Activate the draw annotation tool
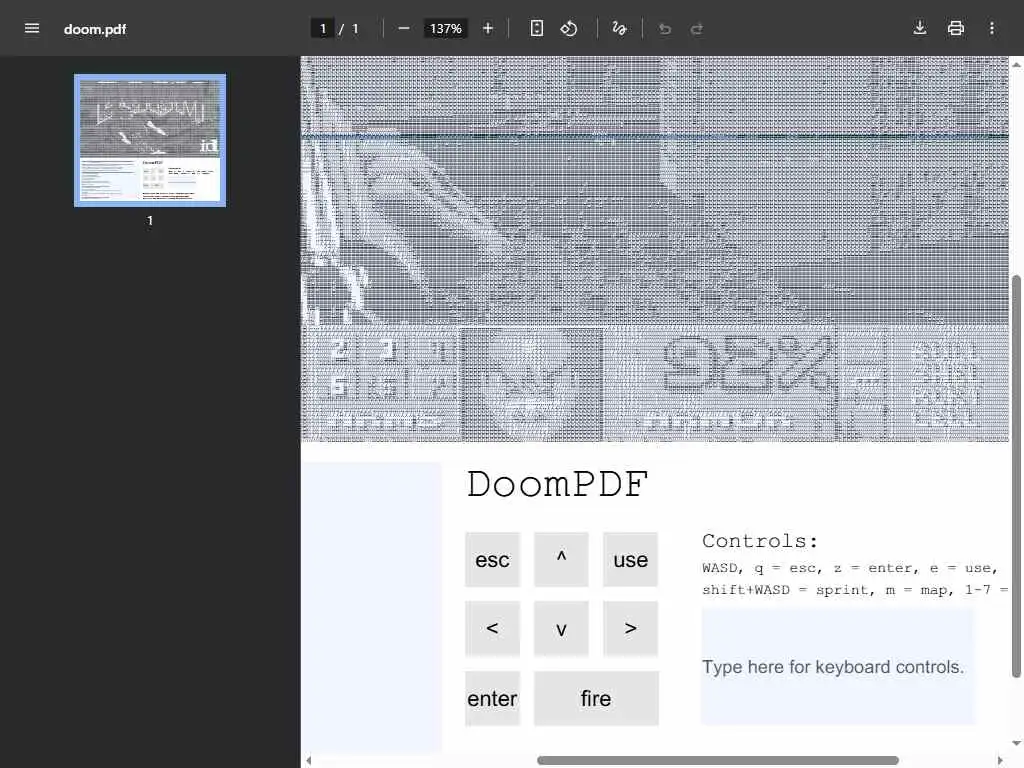 [619, 28]
